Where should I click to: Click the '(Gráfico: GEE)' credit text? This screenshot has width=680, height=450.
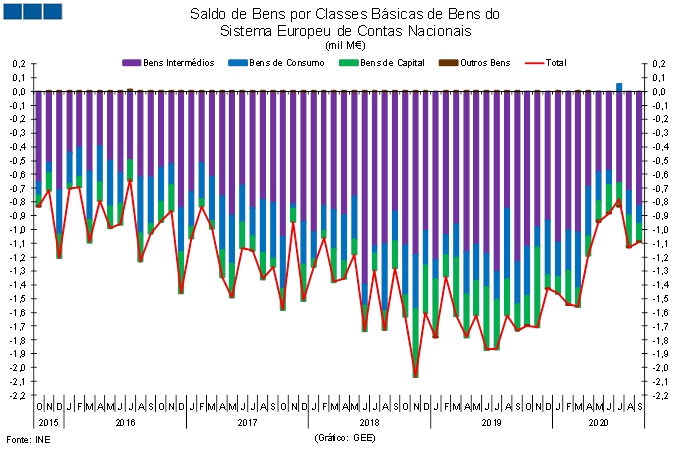point(345,438)
